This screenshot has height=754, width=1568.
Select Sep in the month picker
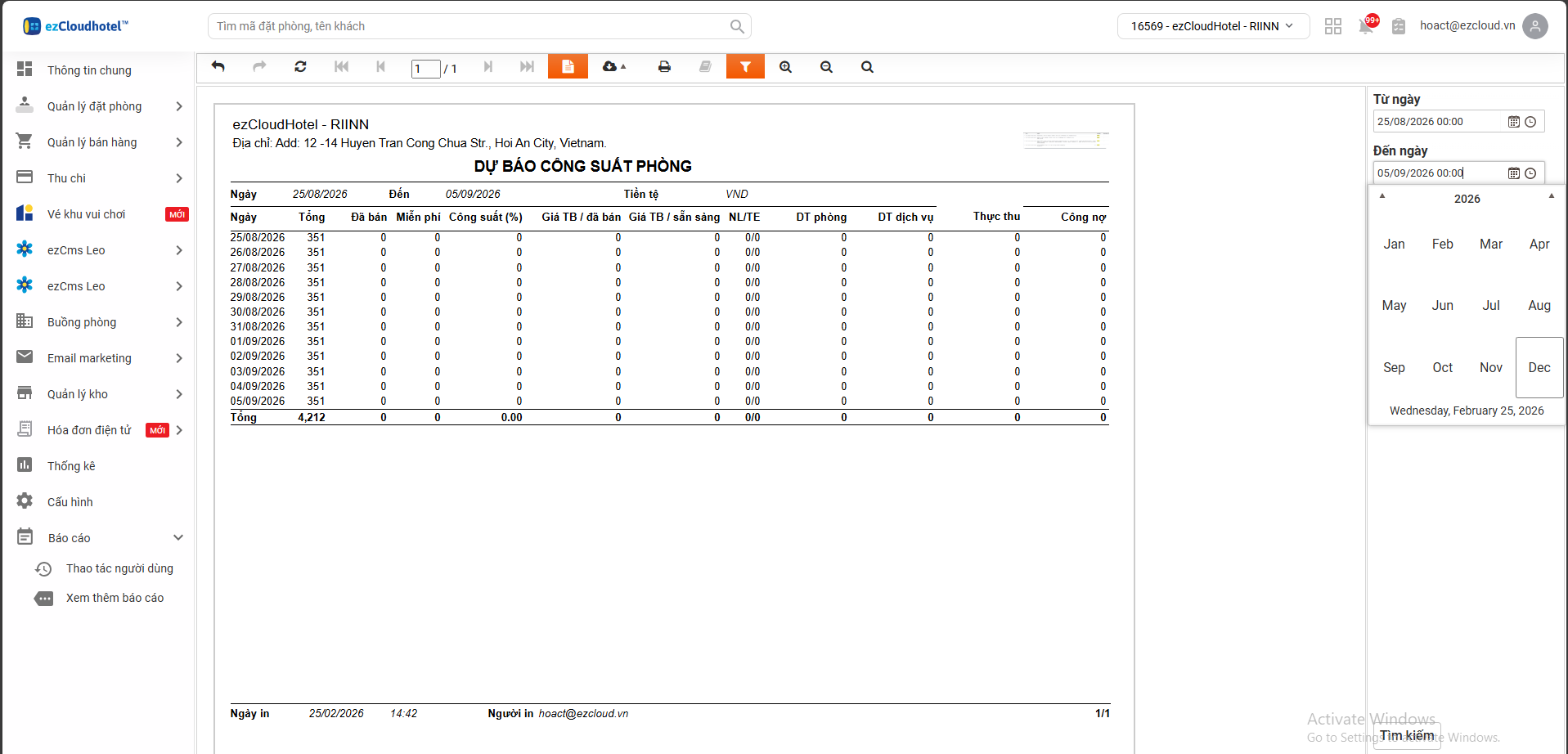point(1394,368)
